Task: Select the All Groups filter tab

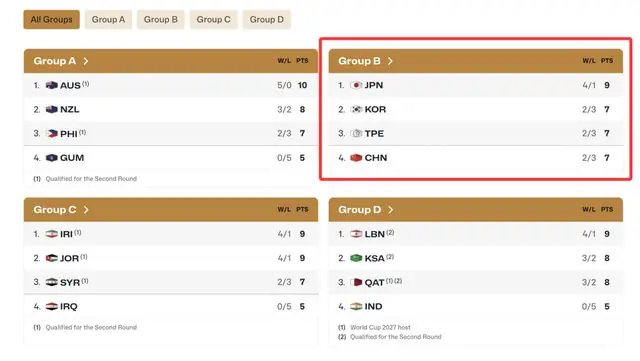Action: pyautogui.click(x=51, y=20)
